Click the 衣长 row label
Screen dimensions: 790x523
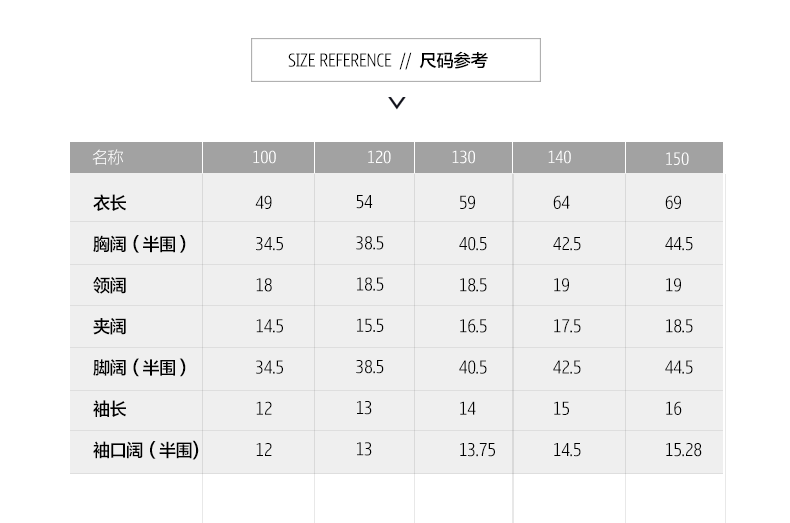coord(110,203)
